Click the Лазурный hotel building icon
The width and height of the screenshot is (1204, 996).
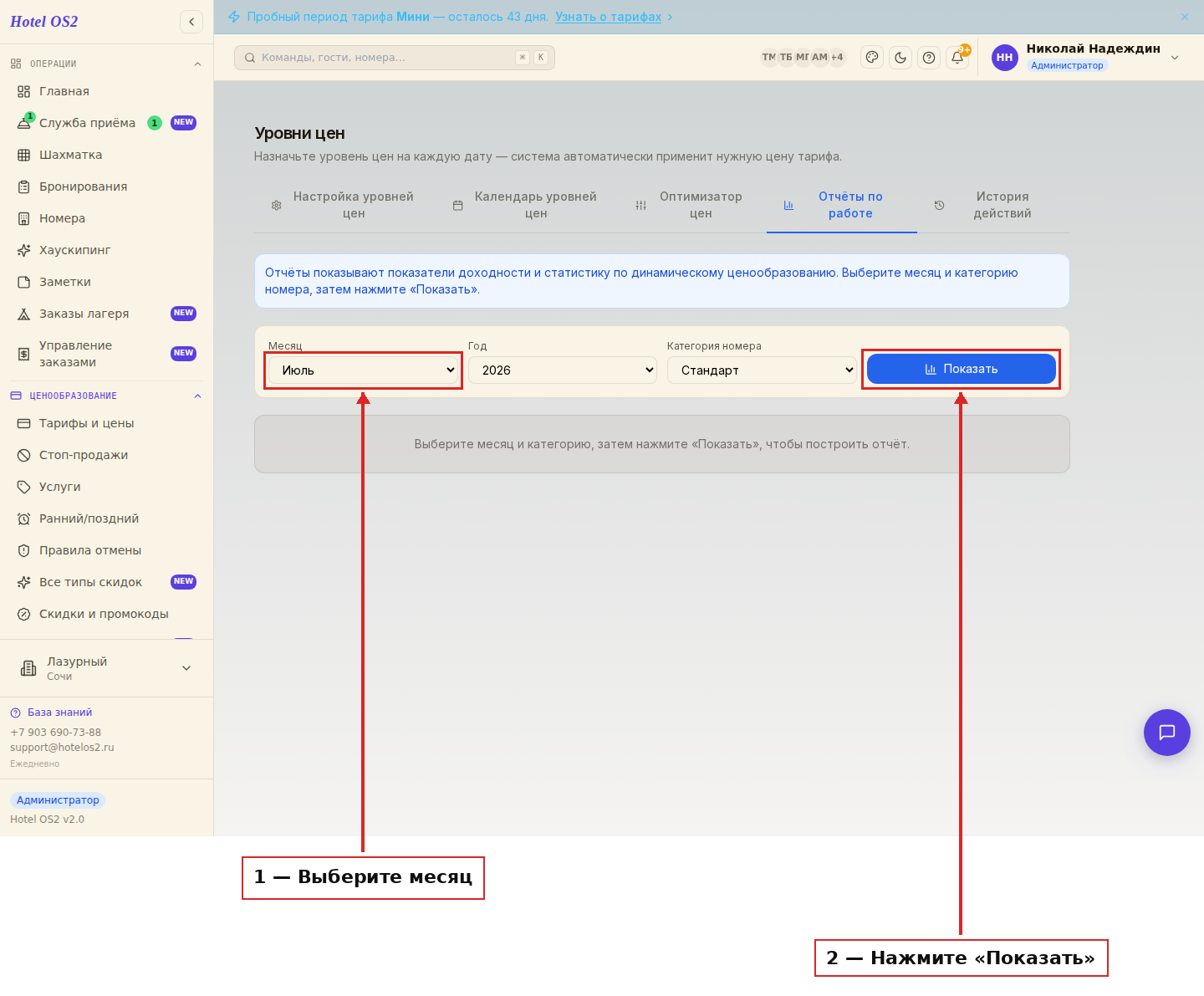28,668
